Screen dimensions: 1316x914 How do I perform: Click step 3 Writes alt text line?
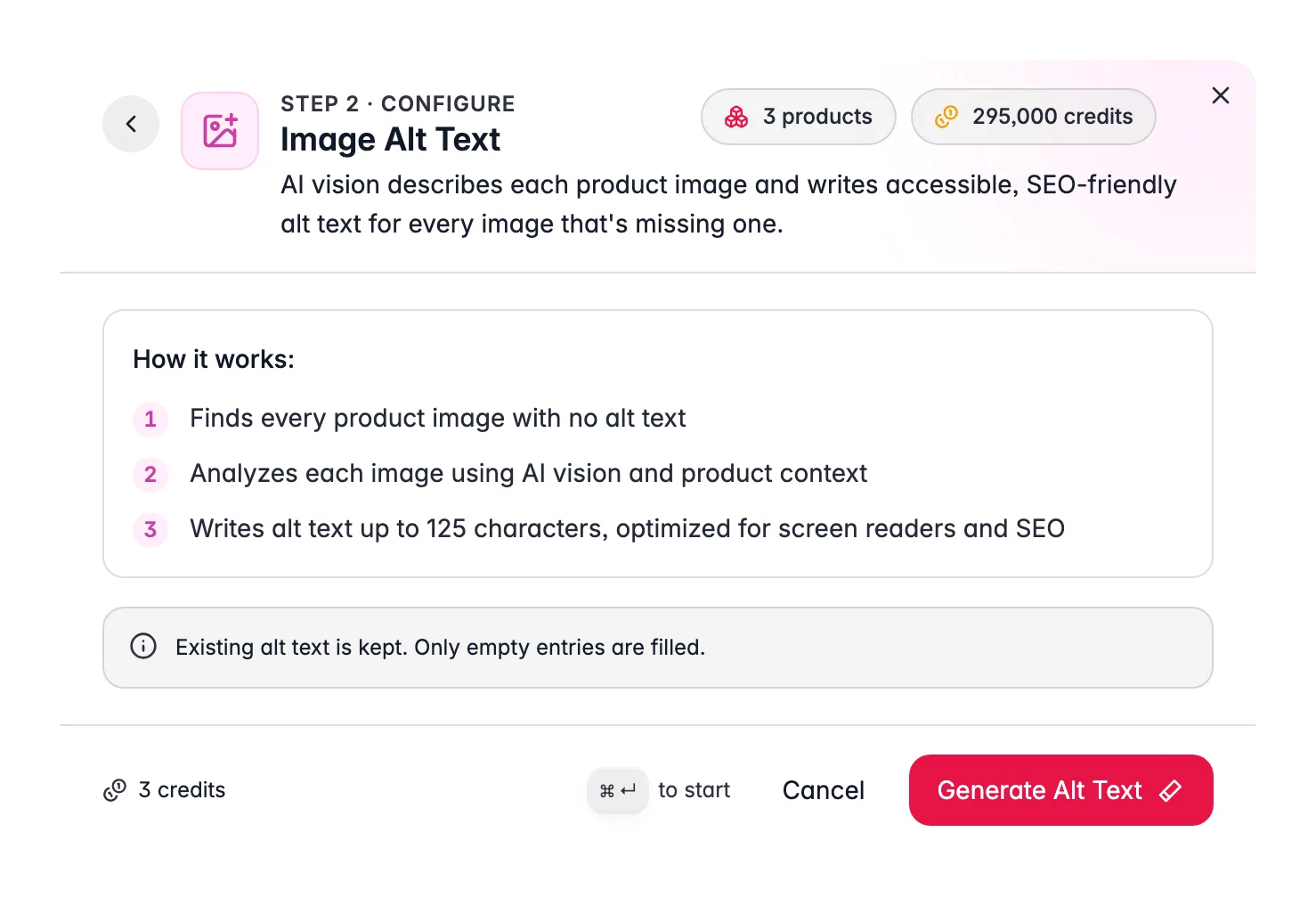628,529
